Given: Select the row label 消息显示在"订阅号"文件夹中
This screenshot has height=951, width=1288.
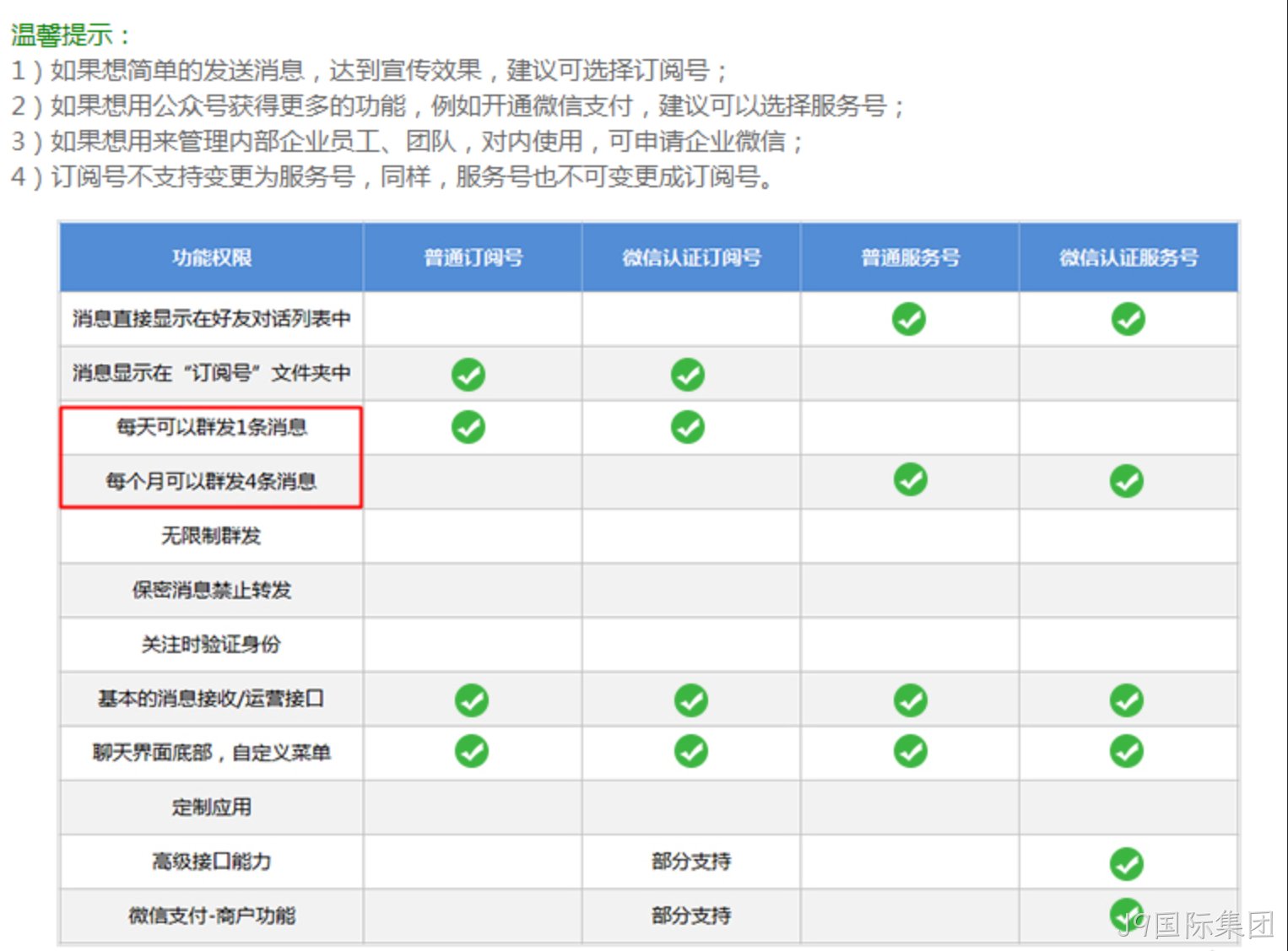Looking at the screenshot, I should tap(212, 373).
